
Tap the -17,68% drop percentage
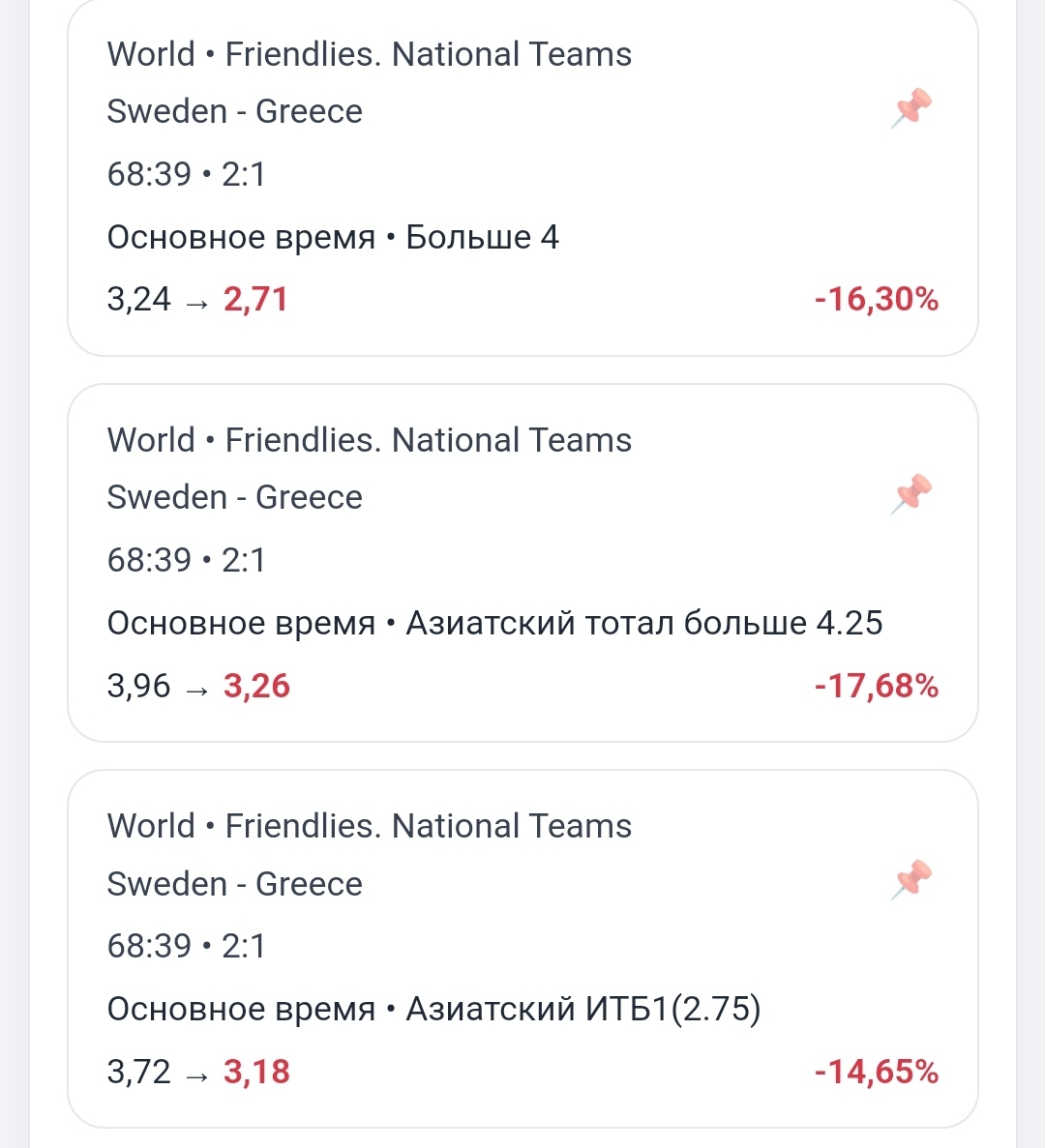(877, 686)
